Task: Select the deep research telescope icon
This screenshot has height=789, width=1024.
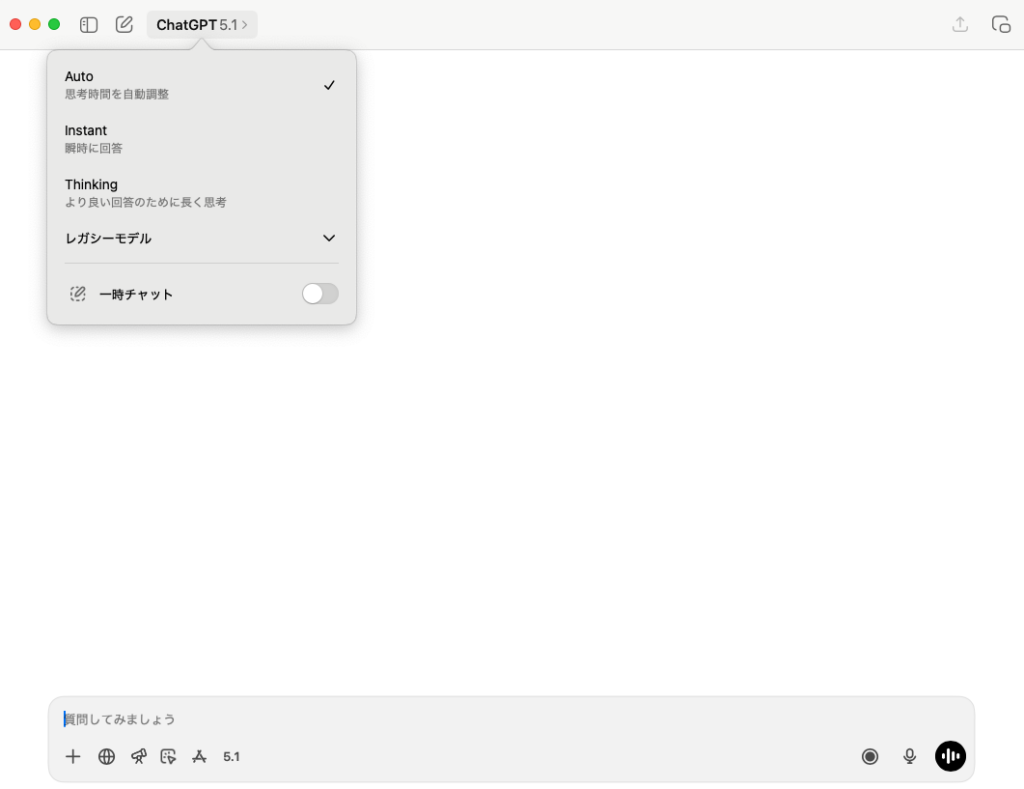Action: (x=138, y=757)
